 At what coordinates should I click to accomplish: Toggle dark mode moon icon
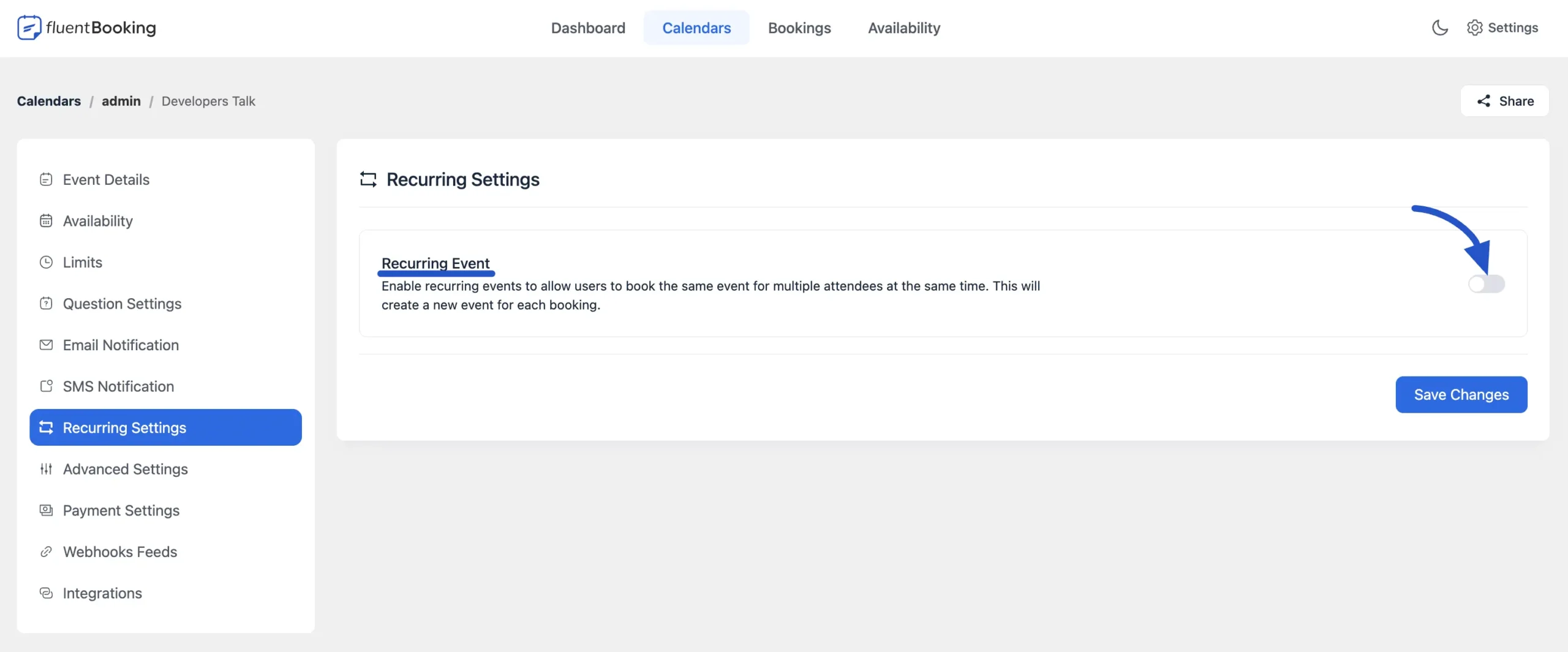(x=1439, y=28)
